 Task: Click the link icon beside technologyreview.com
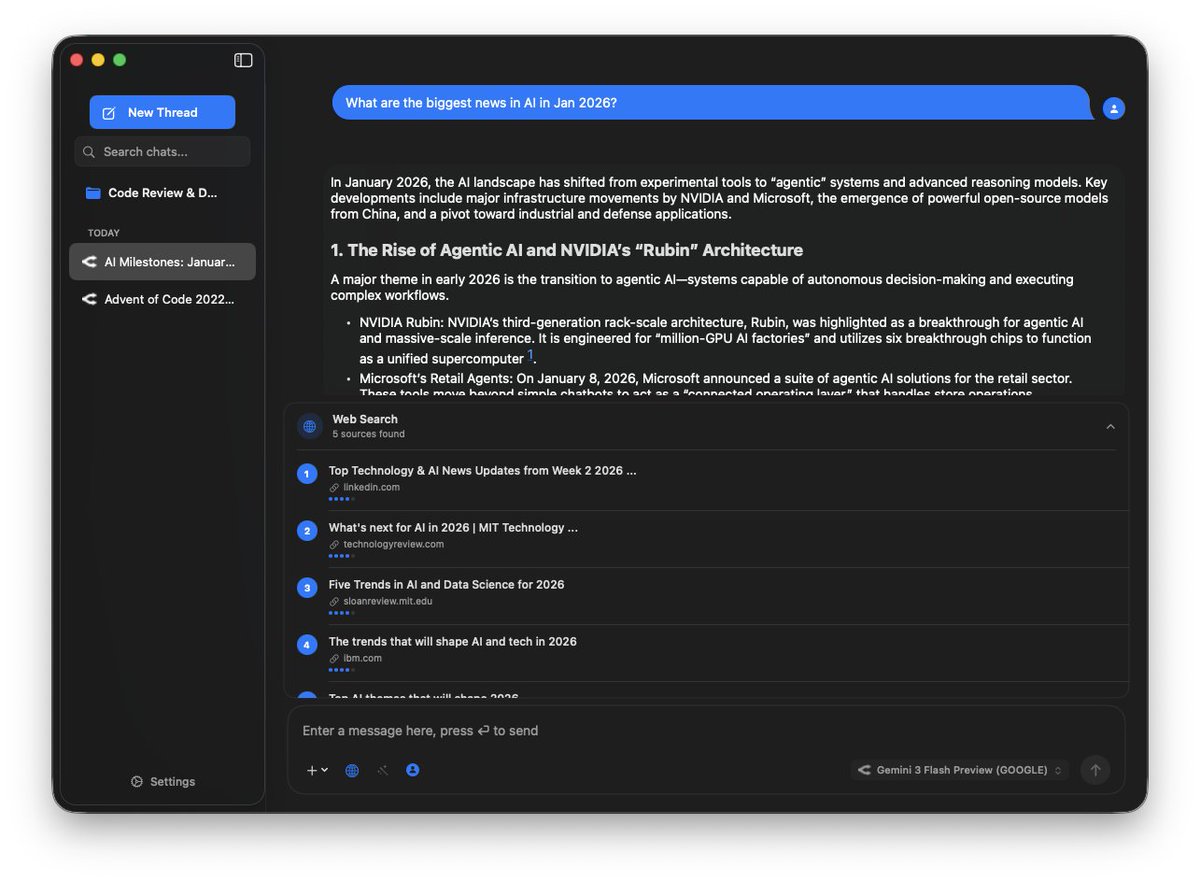[x=335, y=545]
